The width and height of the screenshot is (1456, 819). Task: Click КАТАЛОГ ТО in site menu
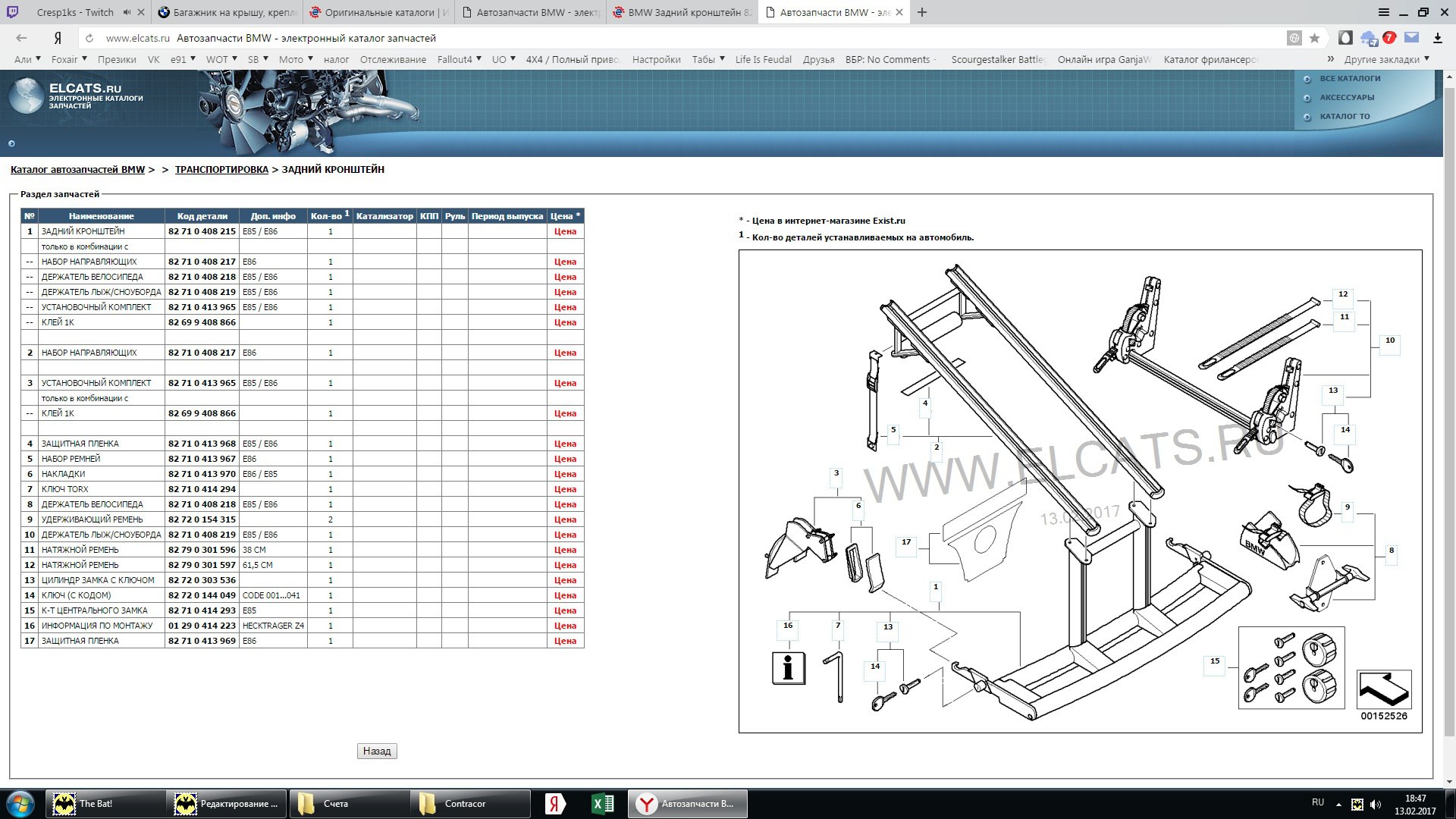(1345, 116)
